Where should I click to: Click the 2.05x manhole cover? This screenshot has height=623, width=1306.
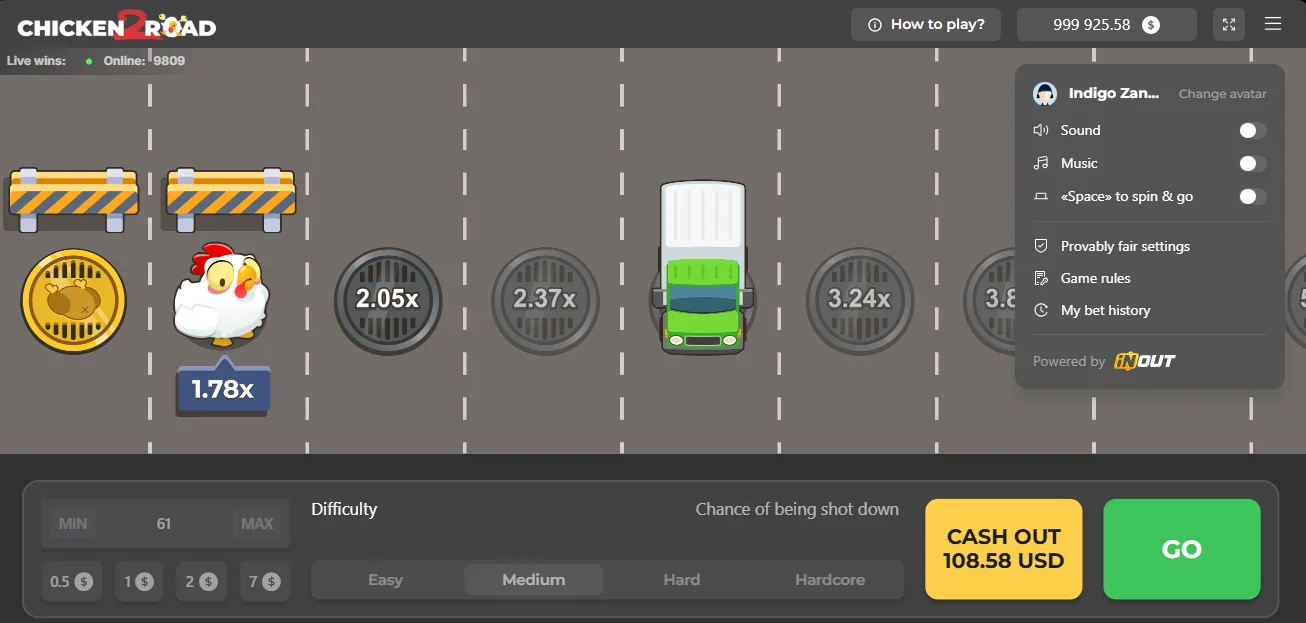pyautogui.click(x=388, y=299)
